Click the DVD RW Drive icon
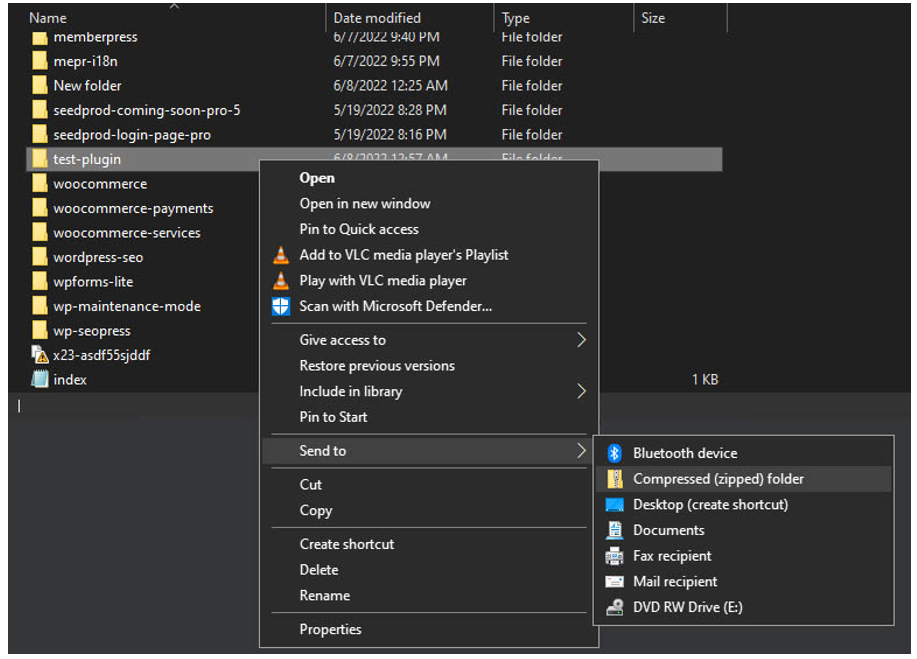 [615, 607]
